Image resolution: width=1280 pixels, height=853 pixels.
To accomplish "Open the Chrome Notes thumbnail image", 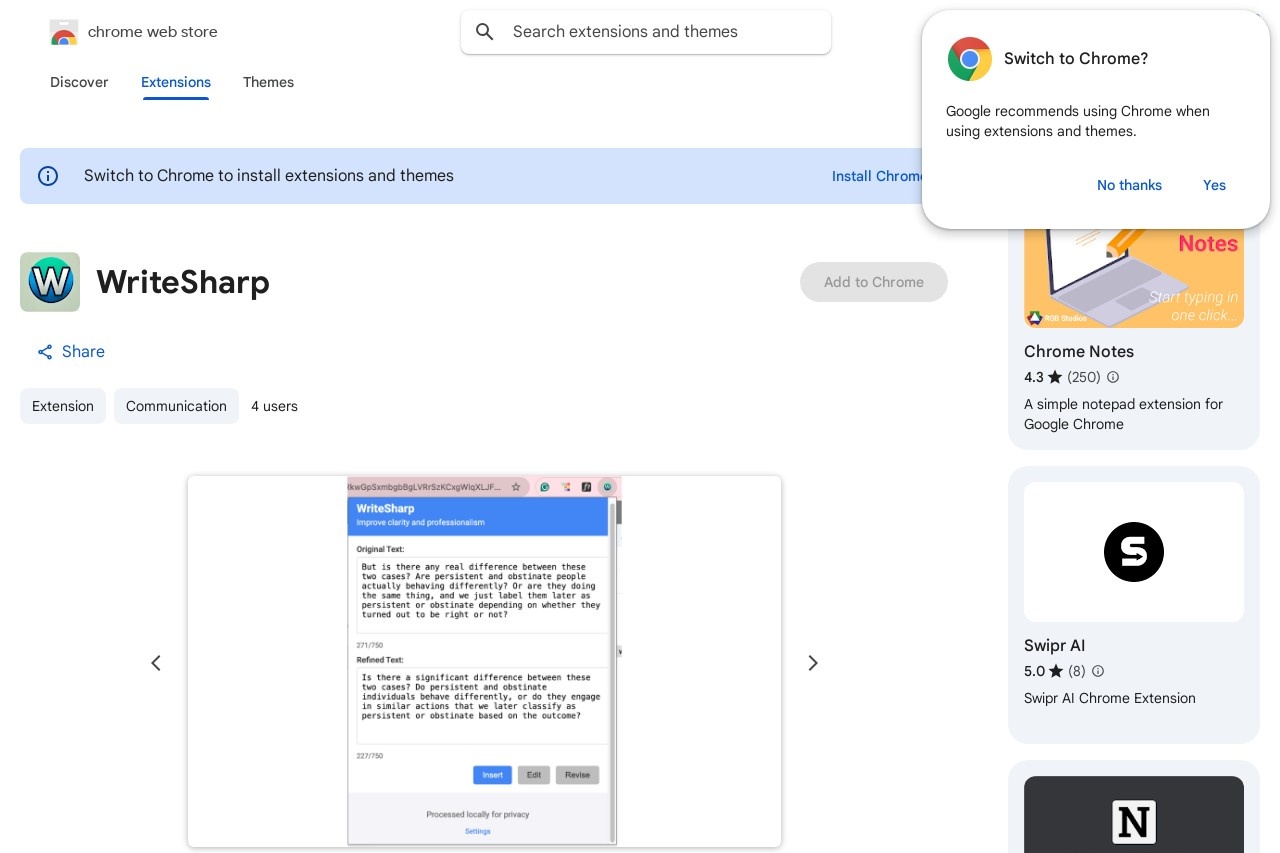I will (1134, 278).
